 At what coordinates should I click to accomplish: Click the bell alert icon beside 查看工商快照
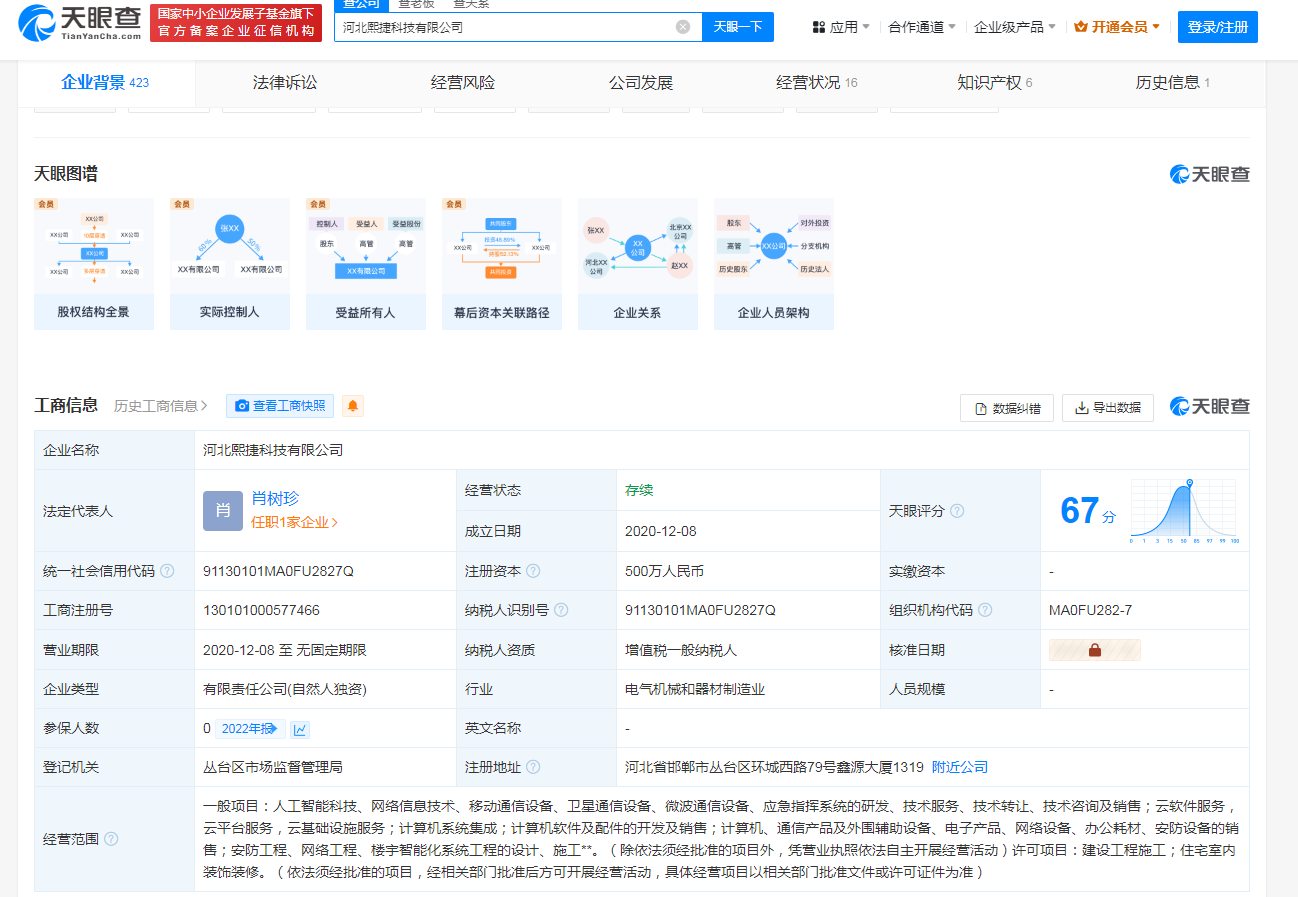(352, 406)
